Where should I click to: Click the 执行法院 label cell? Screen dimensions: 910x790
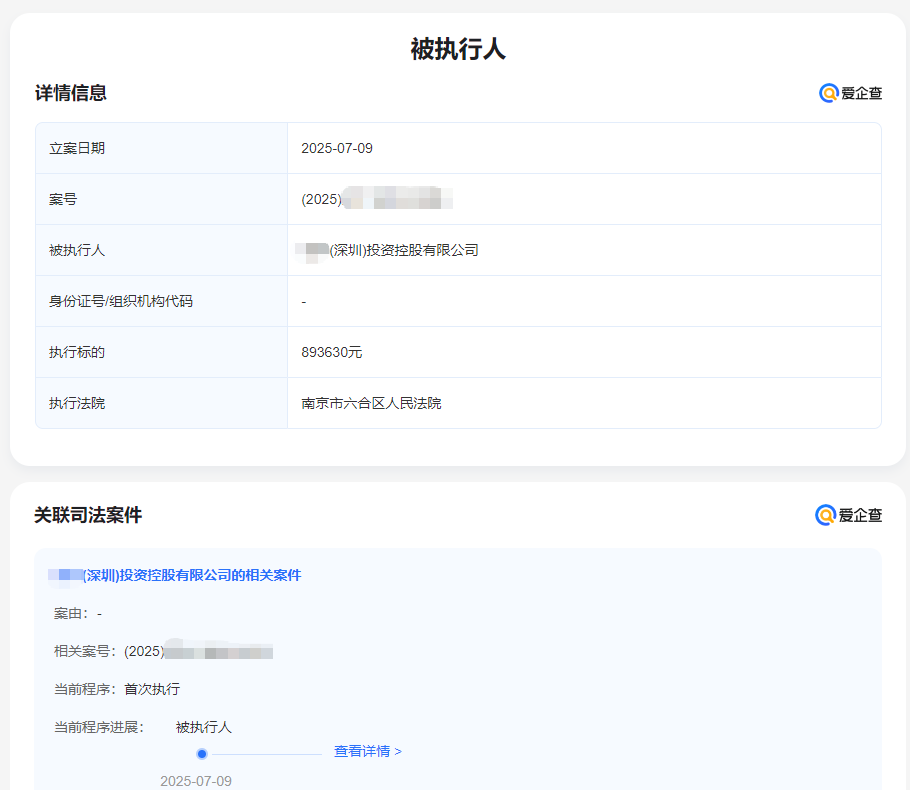[x=77, y=403]
